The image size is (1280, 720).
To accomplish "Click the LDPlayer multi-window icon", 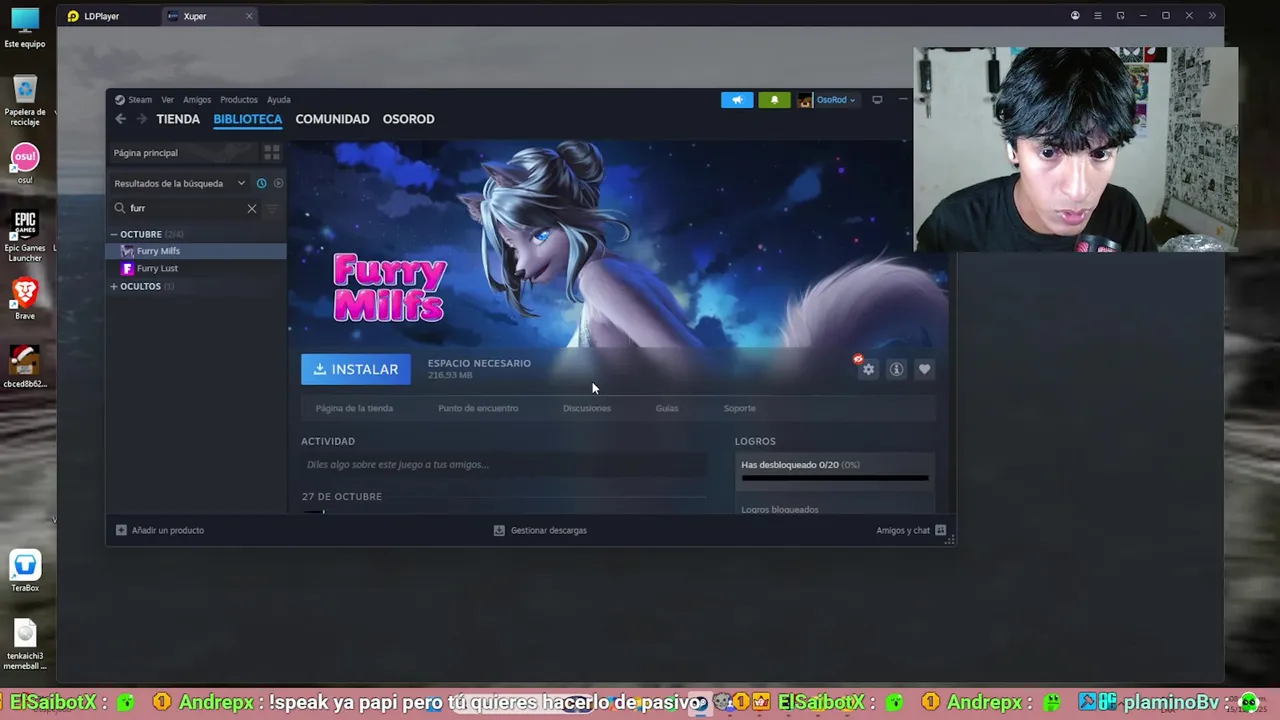I will pos(1120,16).
